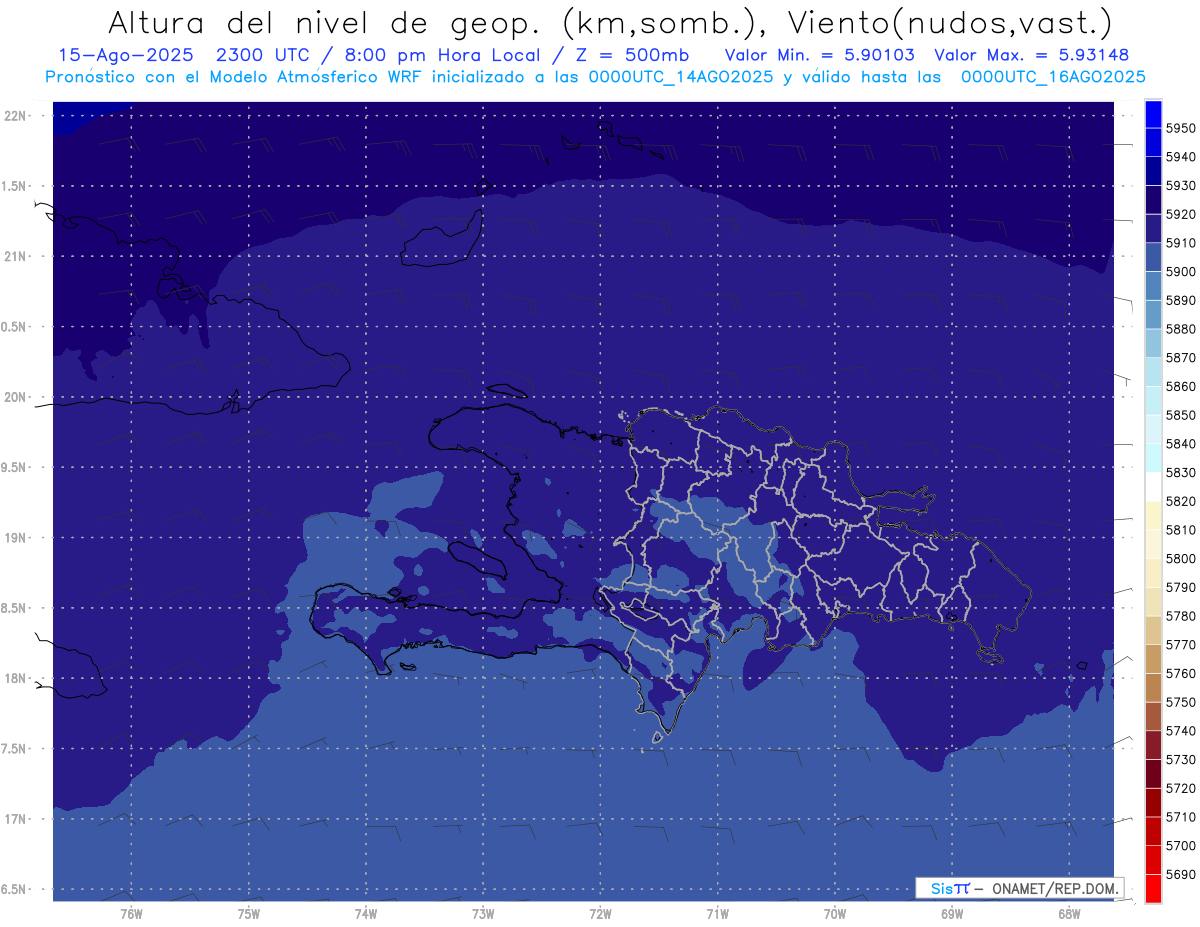Pick the light blue swatch between 5870 and 5880
This screenshot has height=927, width=1200.
[x=1153, y=343]
